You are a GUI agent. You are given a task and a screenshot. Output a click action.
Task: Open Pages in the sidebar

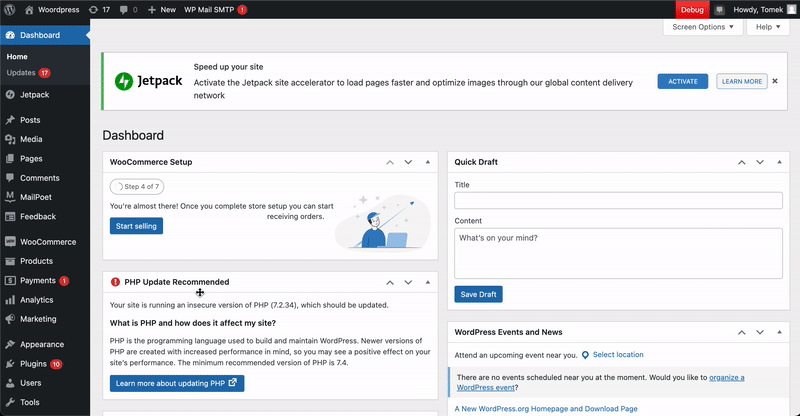[45, 159]
